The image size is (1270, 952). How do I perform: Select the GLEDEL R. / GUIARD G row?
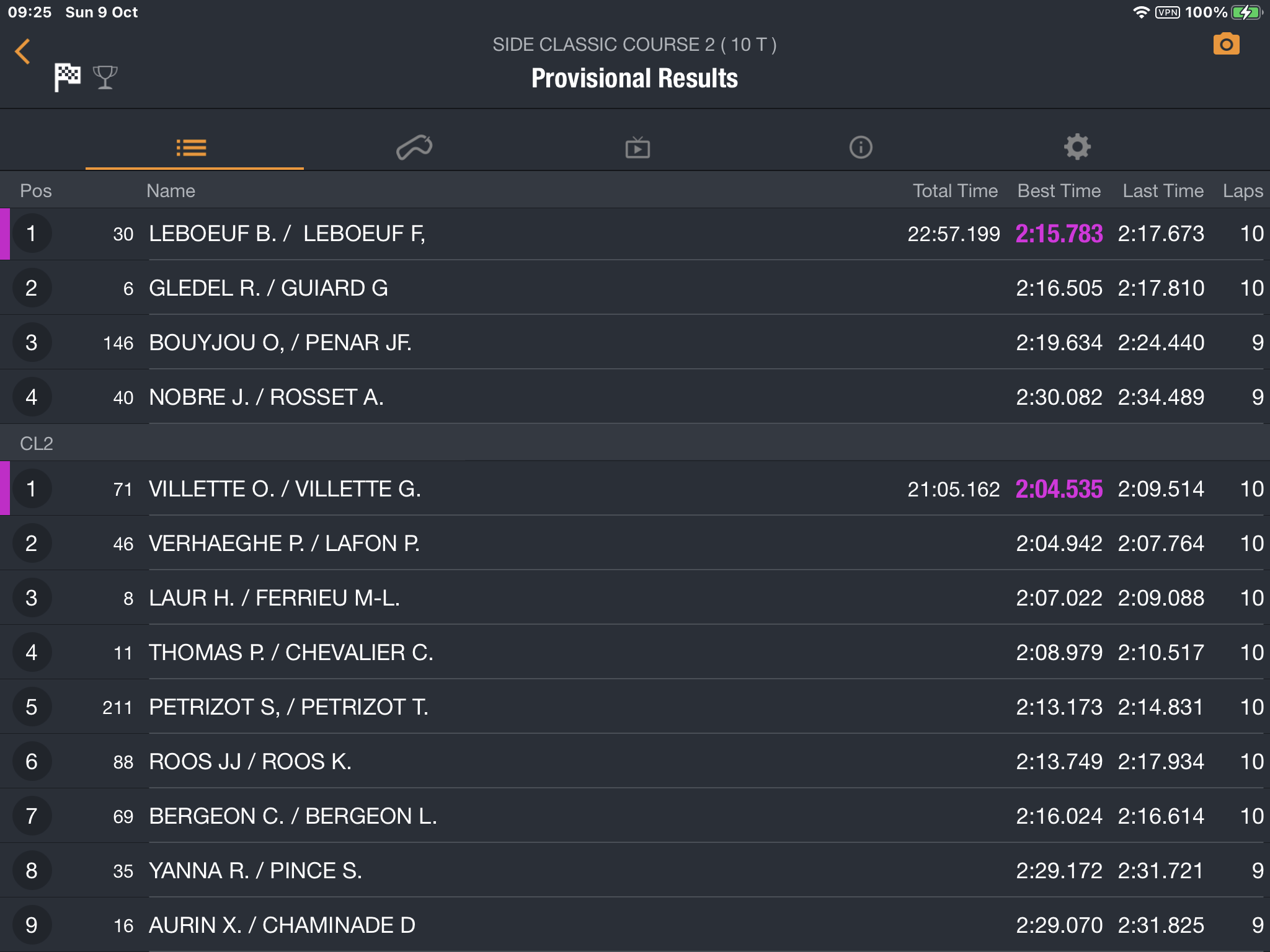click(x=635, y=288)
